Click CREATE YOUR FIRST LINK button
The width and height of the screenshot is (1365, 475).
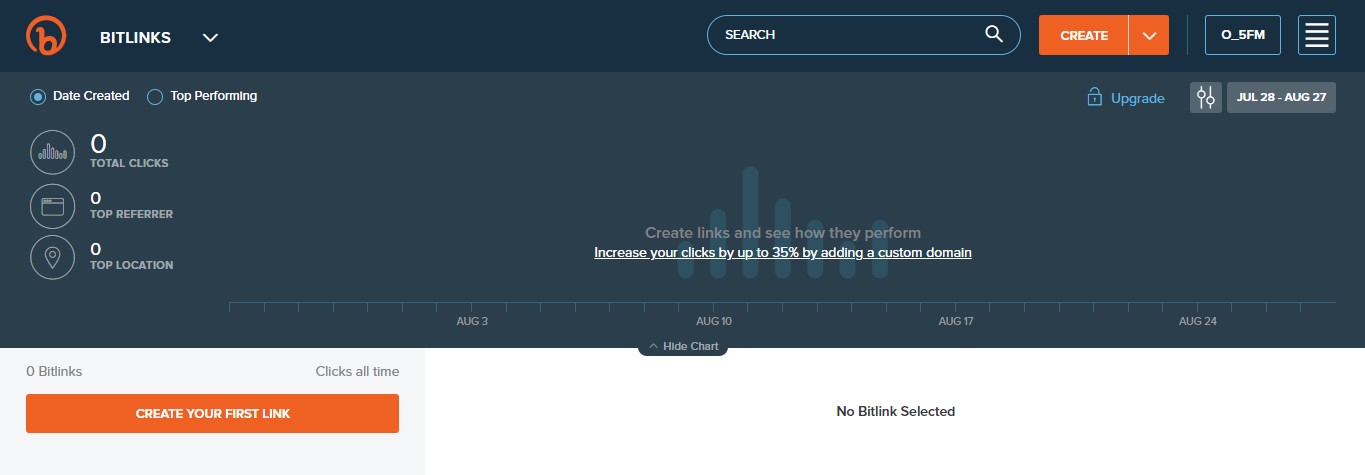[x=212, y=413]
